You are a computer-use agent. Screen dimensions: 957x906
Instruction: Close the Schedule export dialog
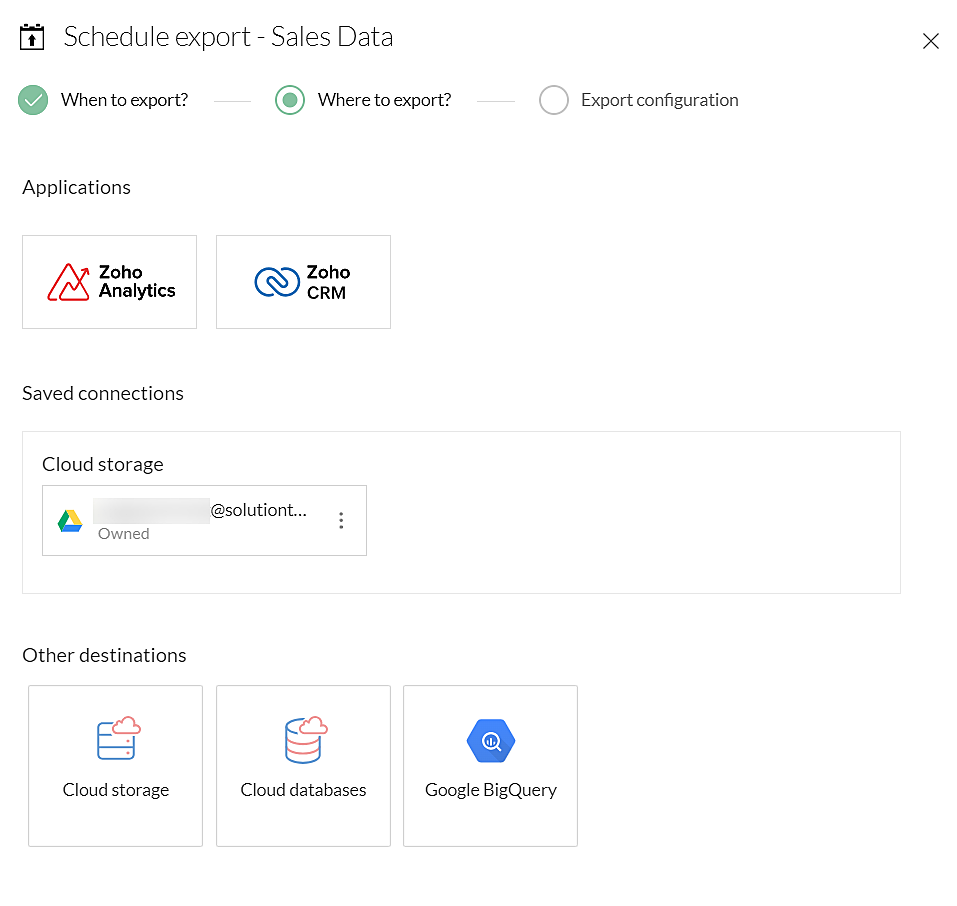pos(930,41)
